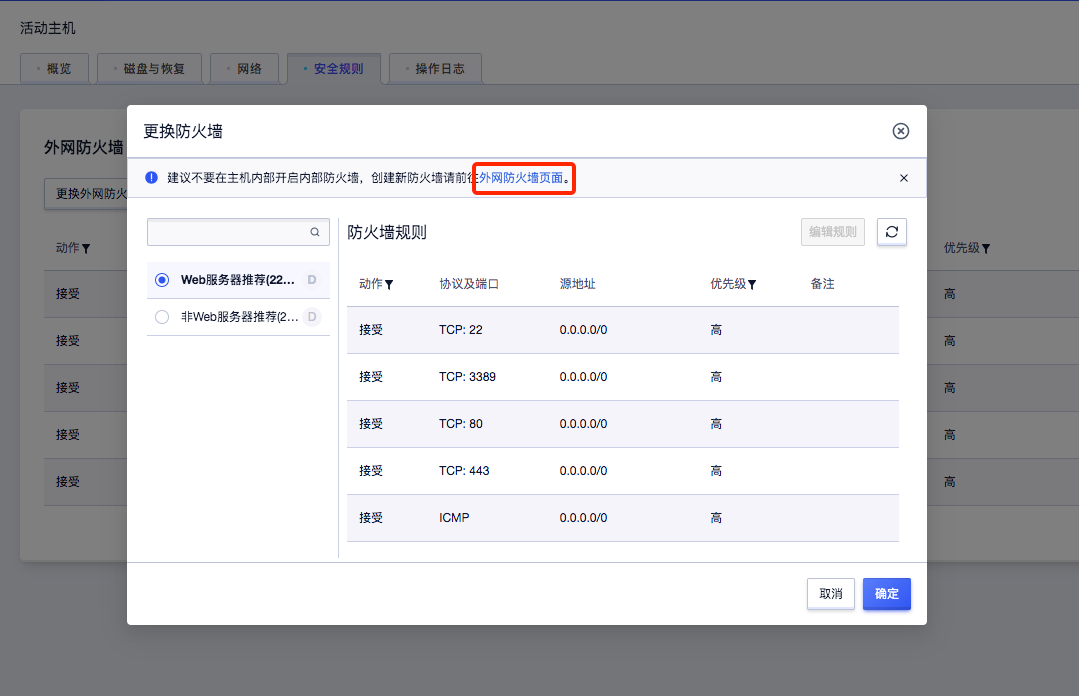Click the D badge beside Web服务器推荐
The image size is (1079, 696).
312,280
